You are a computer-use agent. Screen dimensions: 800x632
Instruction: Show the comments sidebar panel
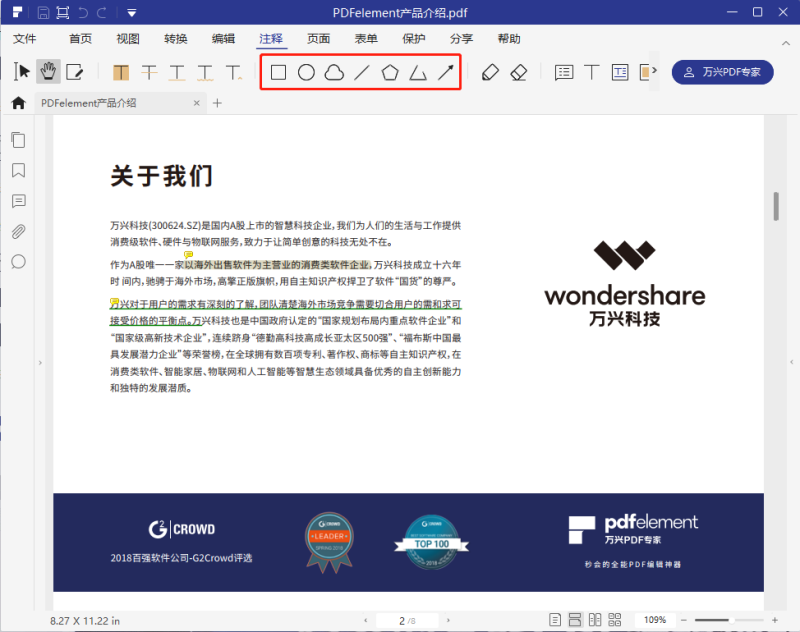point(18,201)
